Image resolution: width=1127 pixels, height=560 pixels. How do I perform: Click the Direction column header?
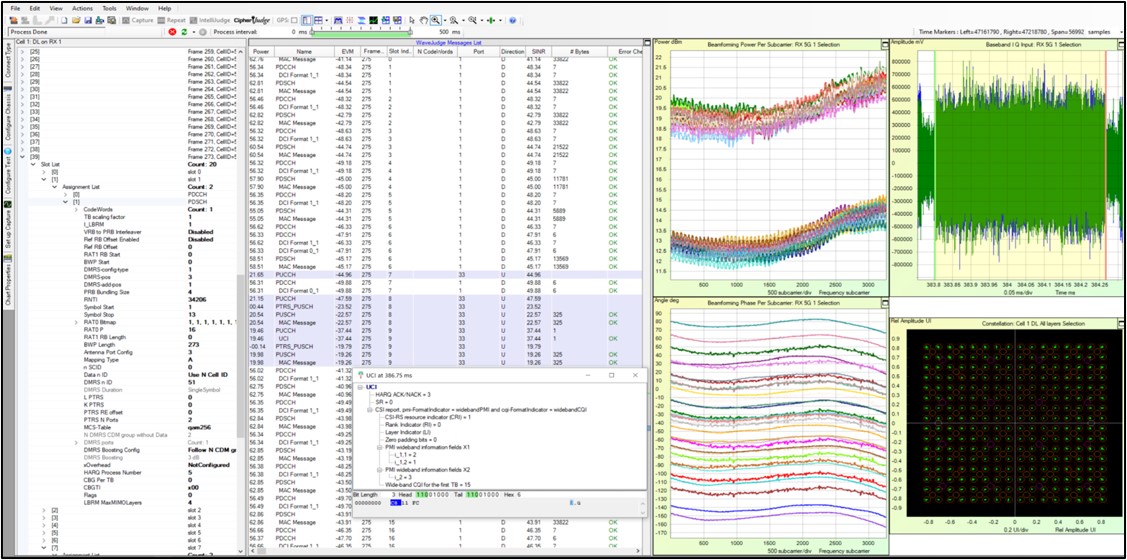pos(512,52)
